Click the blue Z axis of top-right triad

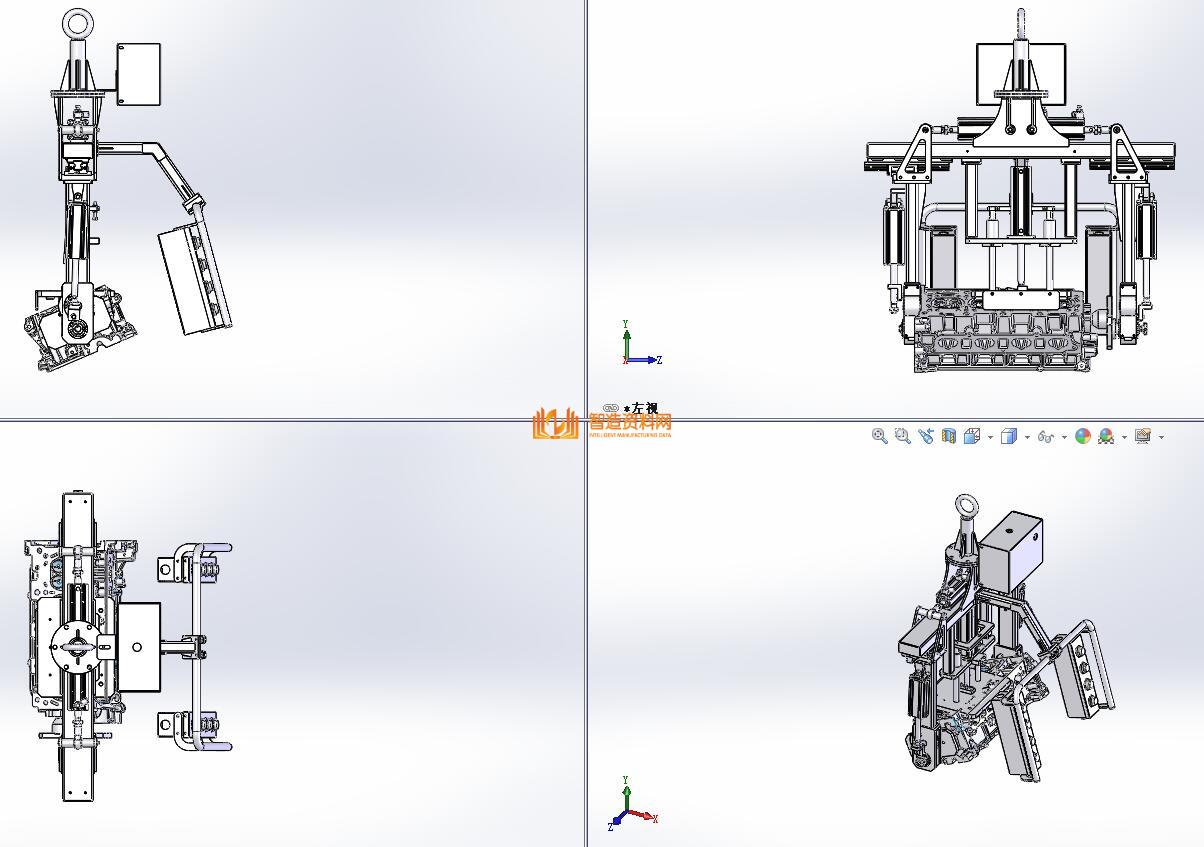648,360
